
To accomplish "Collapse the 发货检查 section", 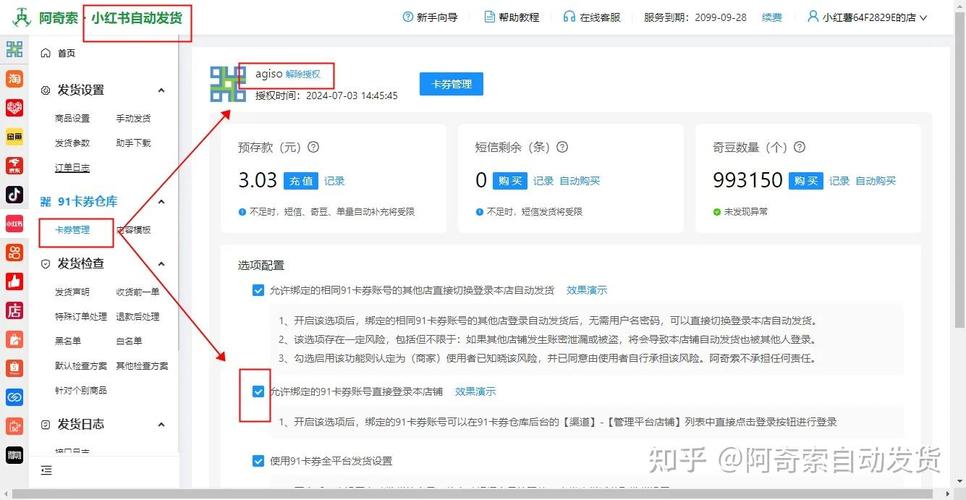I will click(x=162, y=263).
